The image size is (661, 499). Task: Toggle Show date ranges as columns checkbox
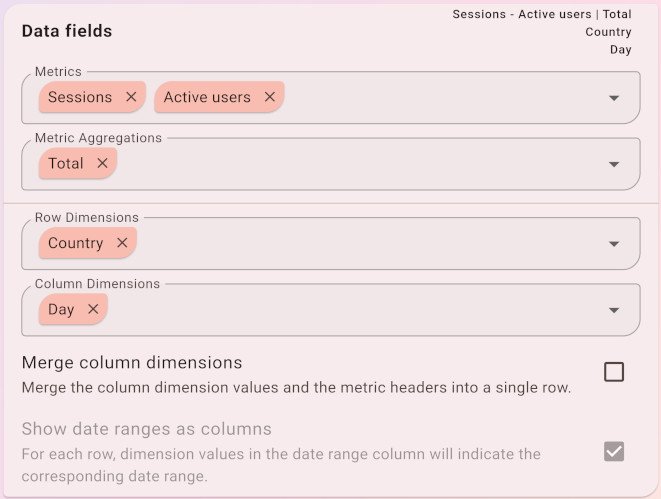click(614, 452)
